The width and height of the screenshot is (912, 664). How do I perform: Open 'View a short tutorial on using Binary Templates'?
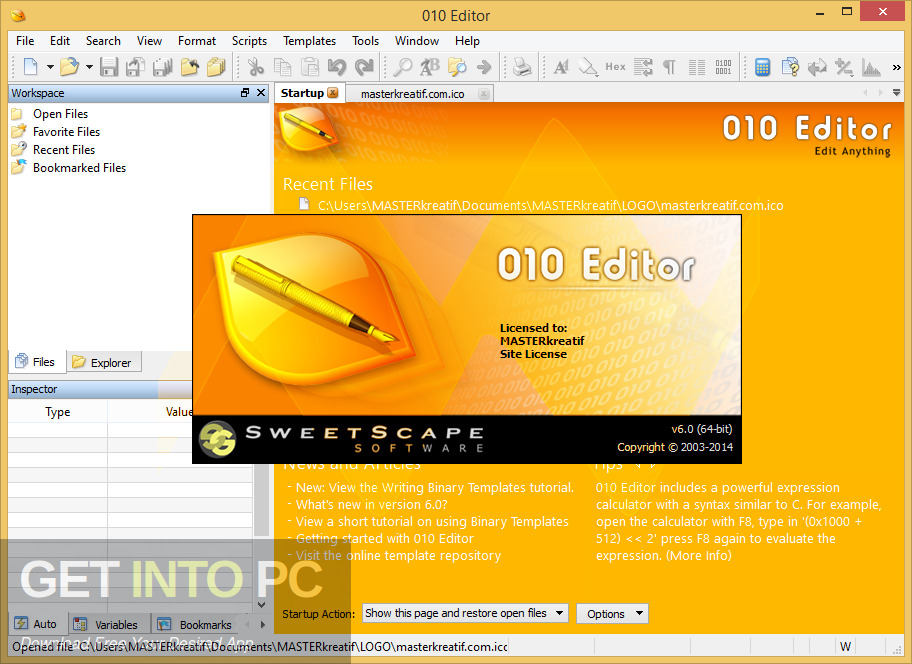[432, 522]
